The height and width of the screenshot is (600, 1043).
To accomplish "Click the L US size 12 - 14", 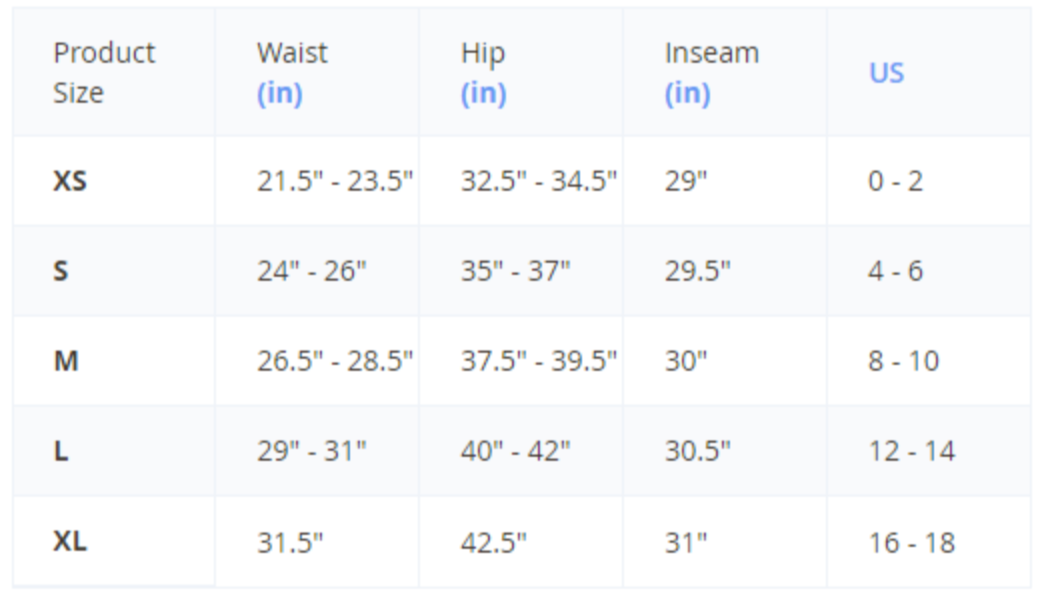I will coord(911,451).
